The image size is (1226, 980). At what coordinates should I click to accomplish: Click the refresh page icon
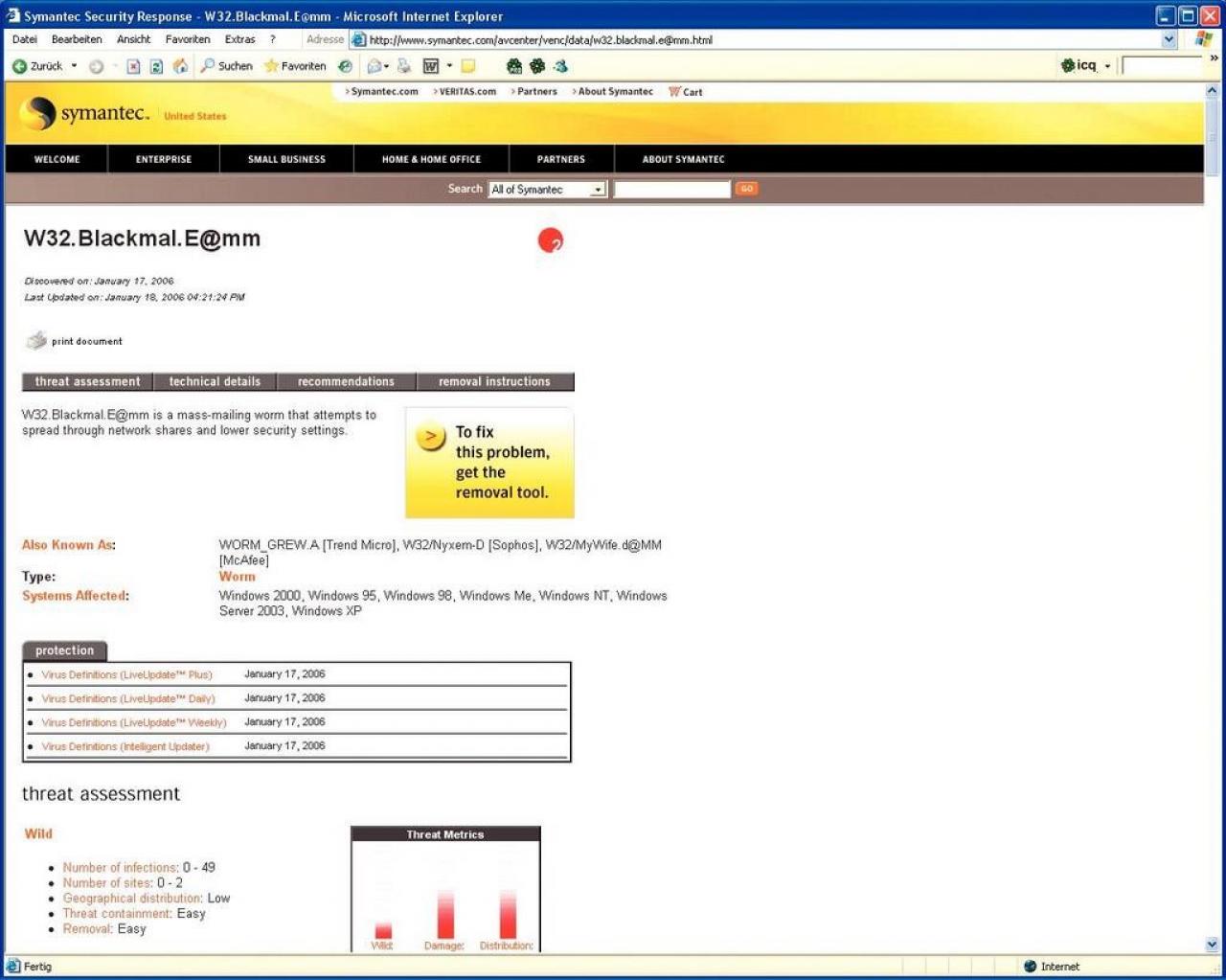tap(156, 66)
